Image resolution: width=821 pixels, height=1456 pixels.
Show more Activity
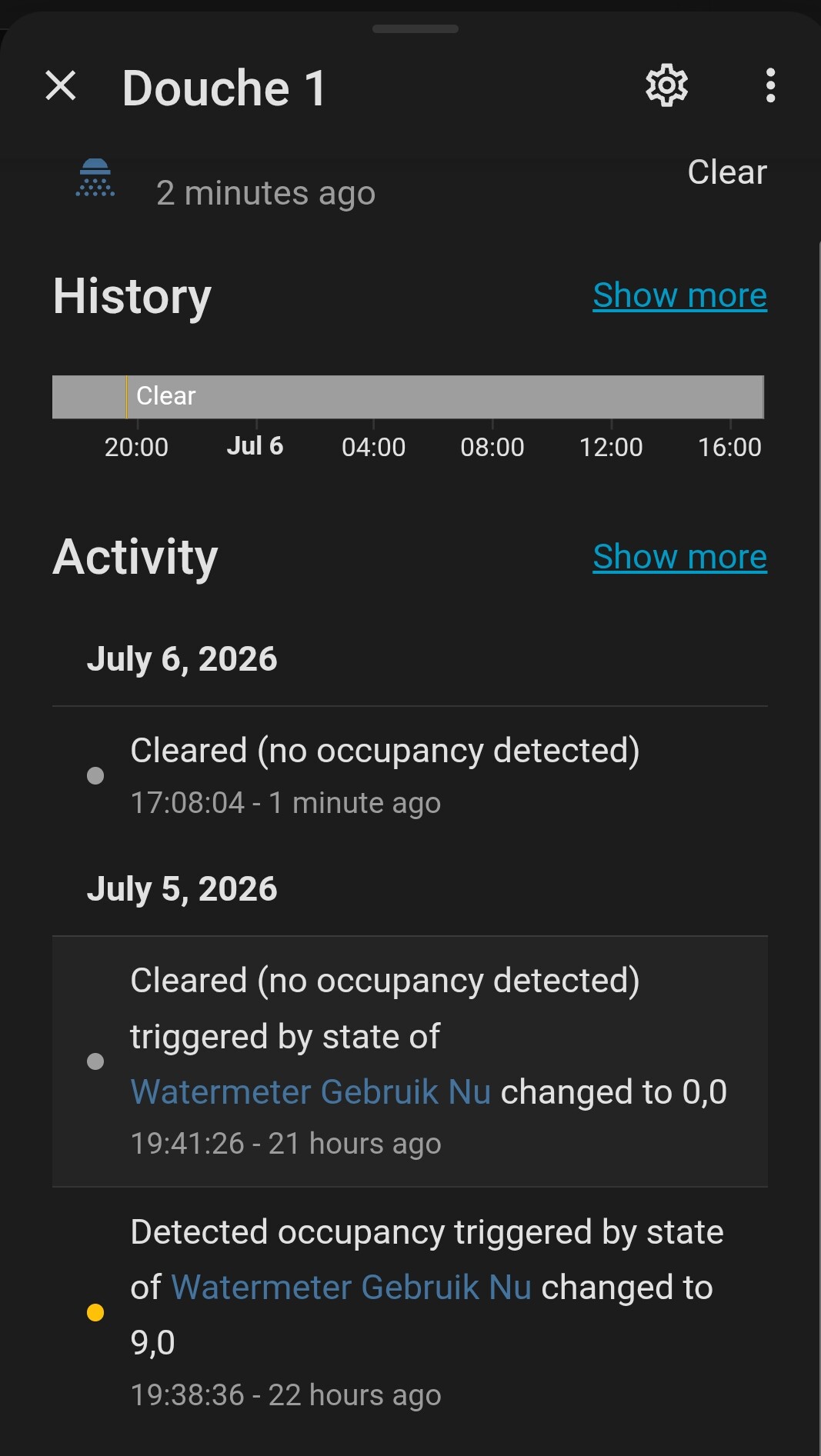coord(679,557)
